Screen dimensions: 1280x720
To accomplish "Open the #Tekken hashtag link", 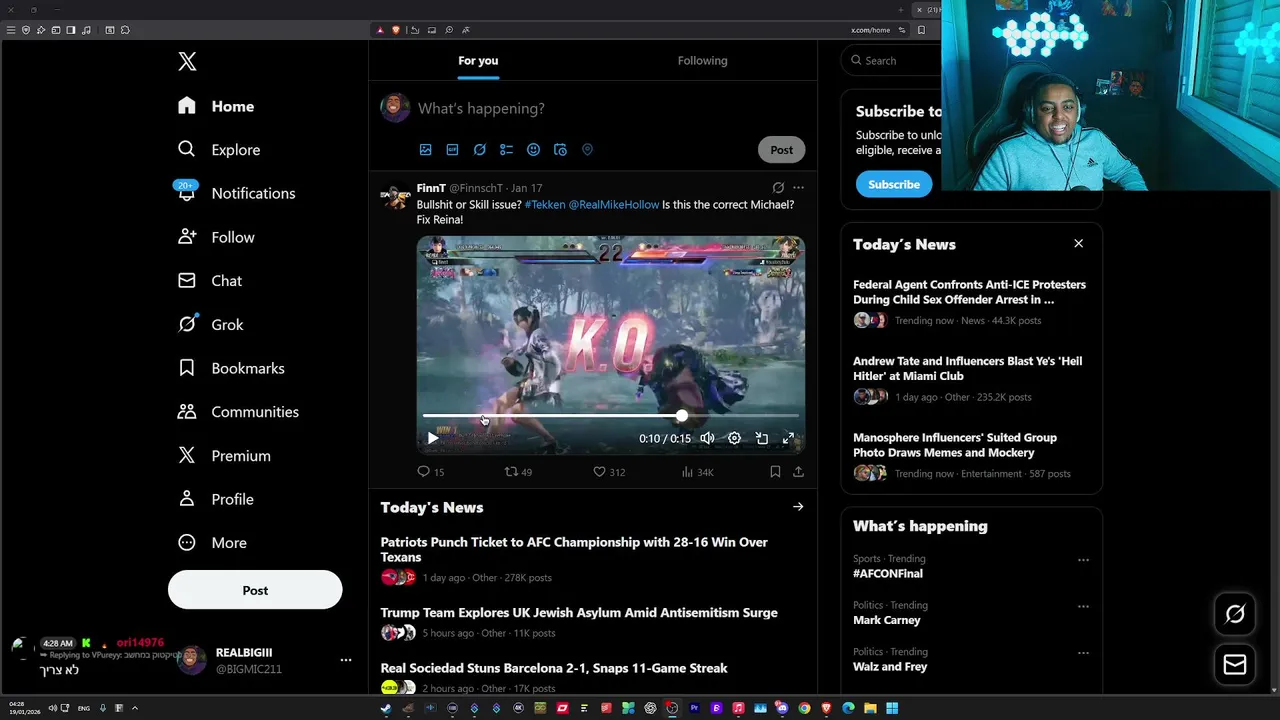I will click(x=545, y=204).
